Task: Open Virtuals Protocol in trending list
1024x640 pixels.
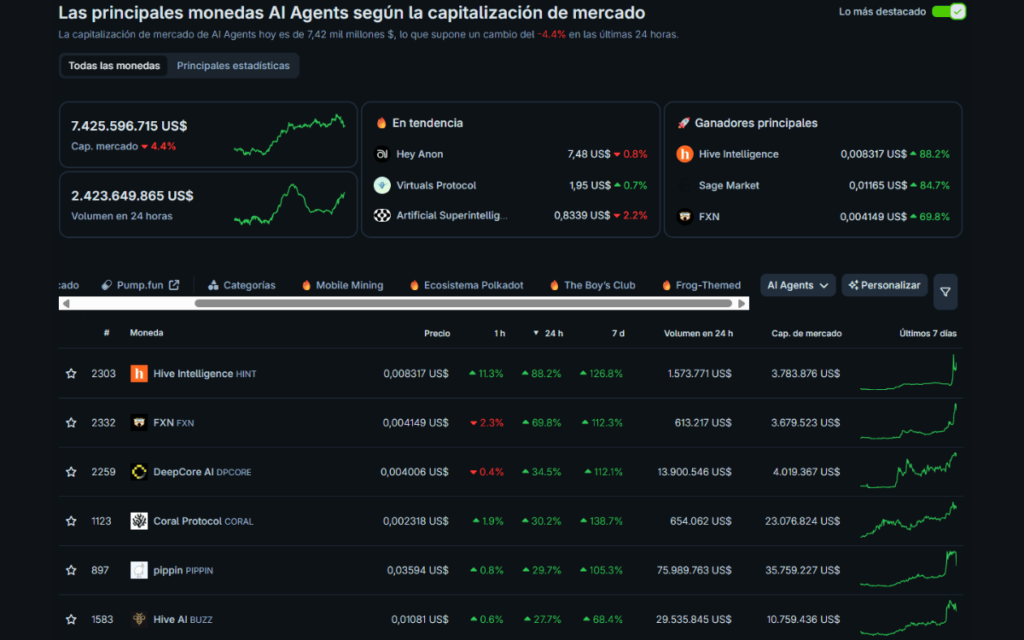Action: (x=436, y=185)
